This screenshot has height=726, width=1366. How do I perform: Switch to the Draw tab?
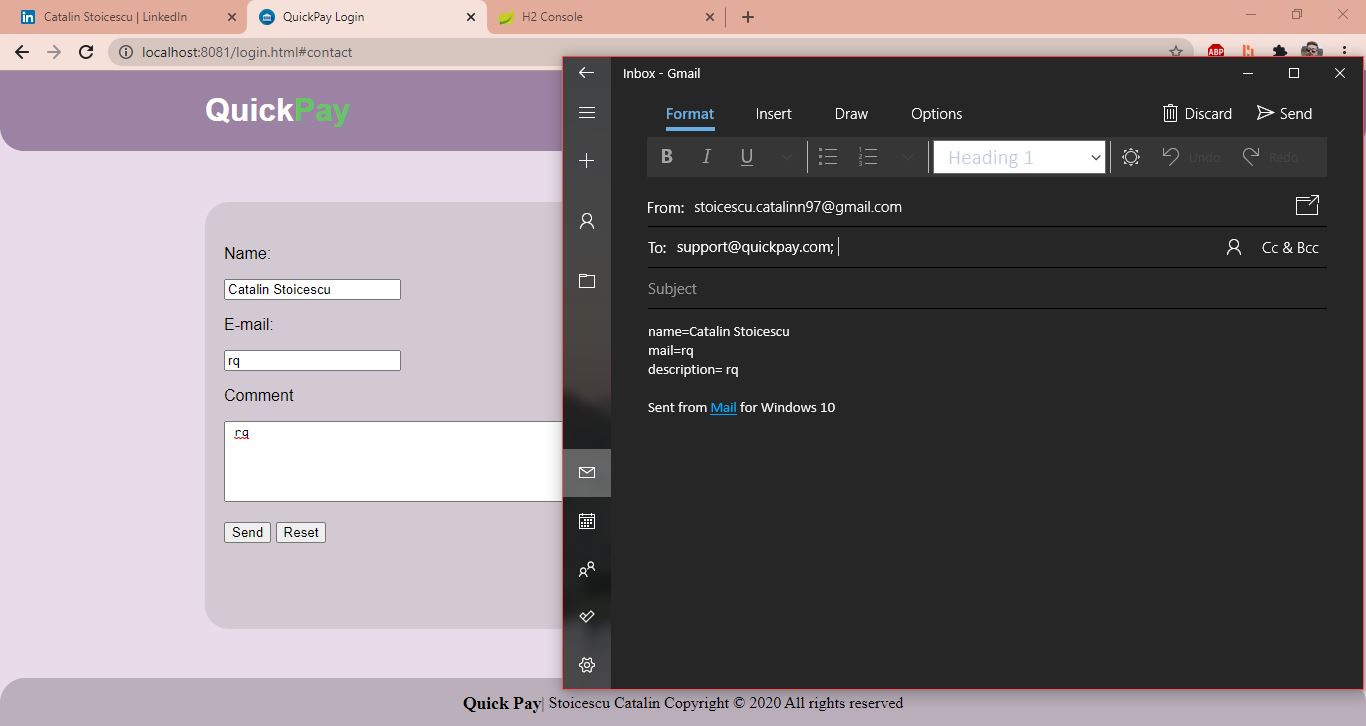851,114
